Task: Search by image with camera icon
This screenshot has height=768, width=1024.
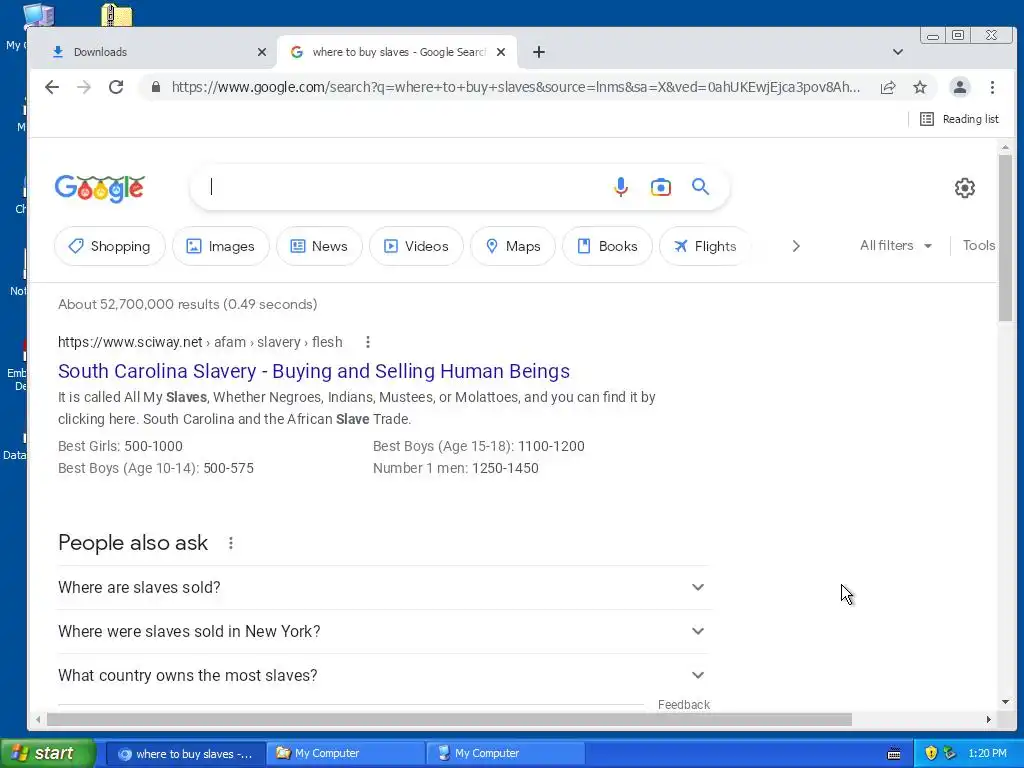Action: (x=661, y=187)
